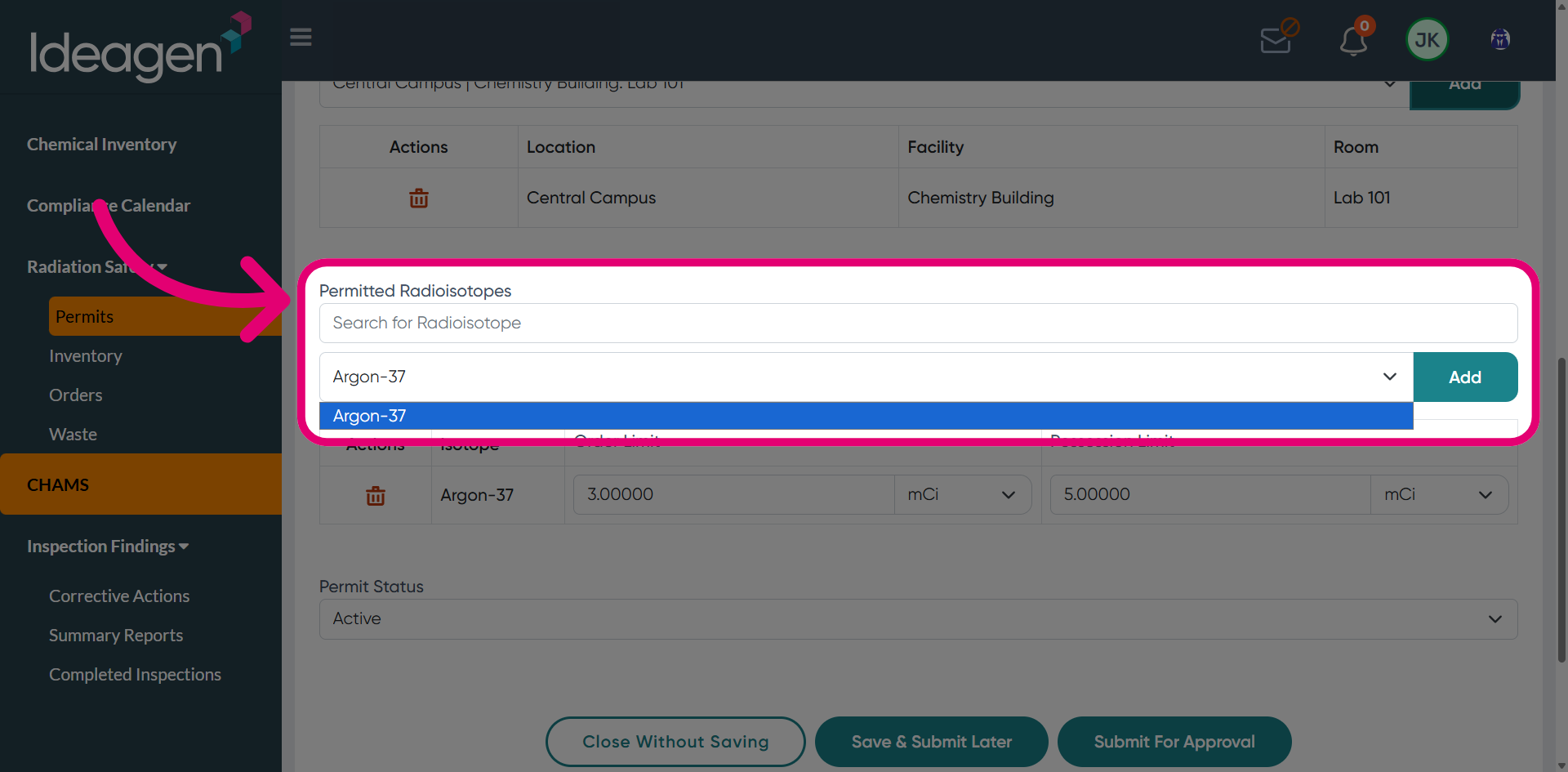
Task: Open the location dropdown at top
Action: pos(864,93)
